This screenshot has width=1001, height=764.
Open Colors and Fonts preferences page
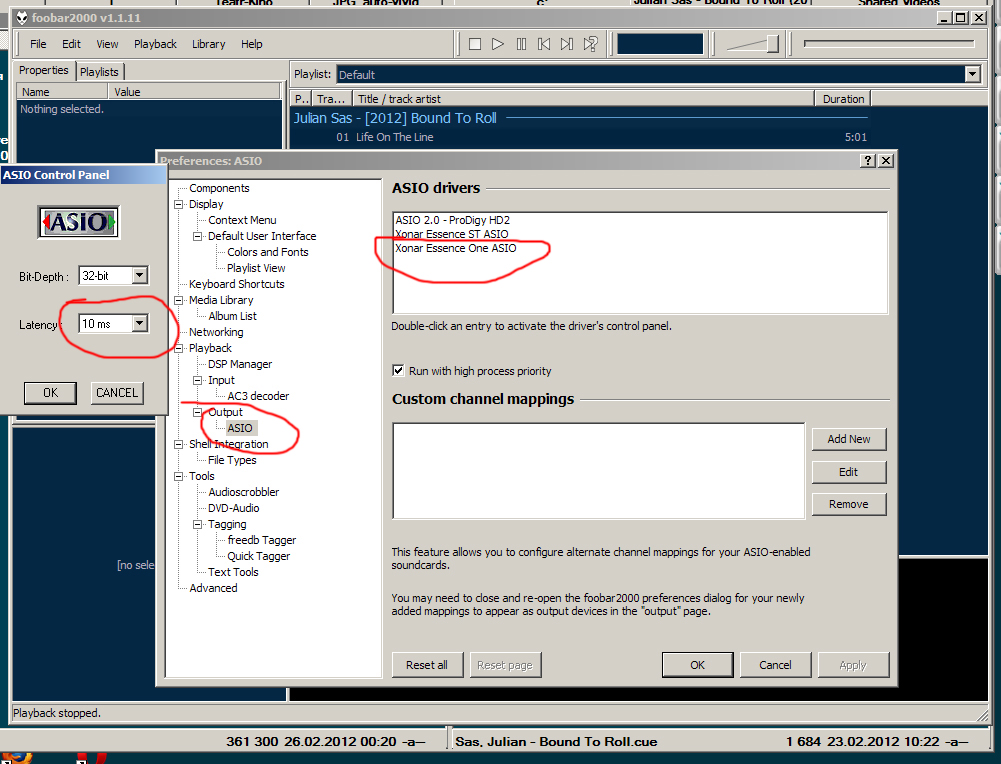click(x=267, y=252)
